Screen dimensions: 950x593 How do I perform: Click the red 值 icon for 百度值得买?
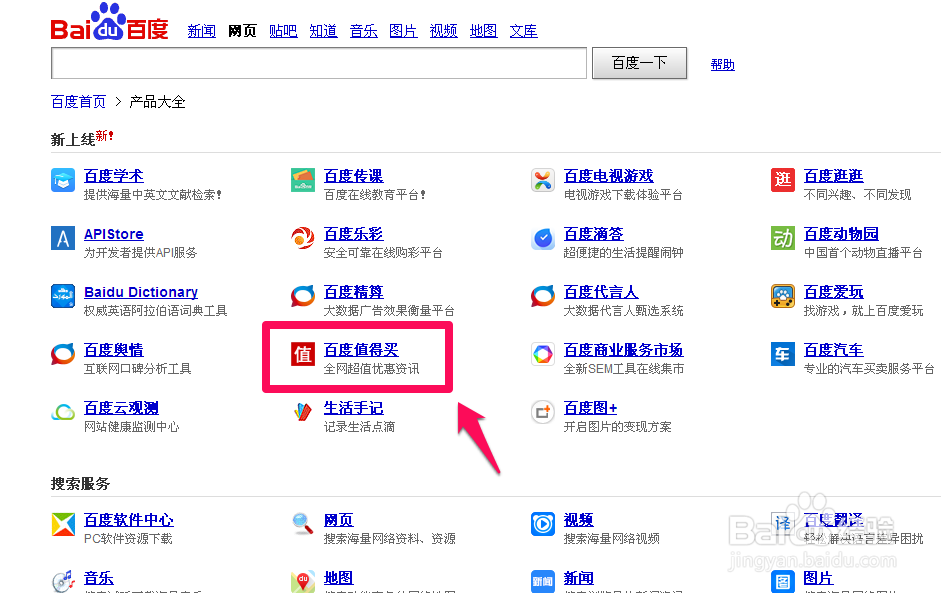tap(303, 354)
